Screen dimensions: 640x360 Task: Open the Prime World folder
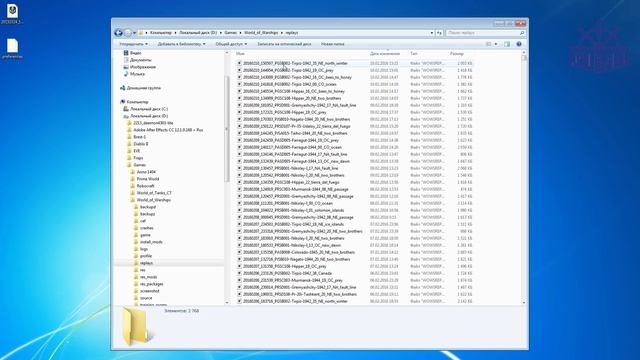point(144,179)
